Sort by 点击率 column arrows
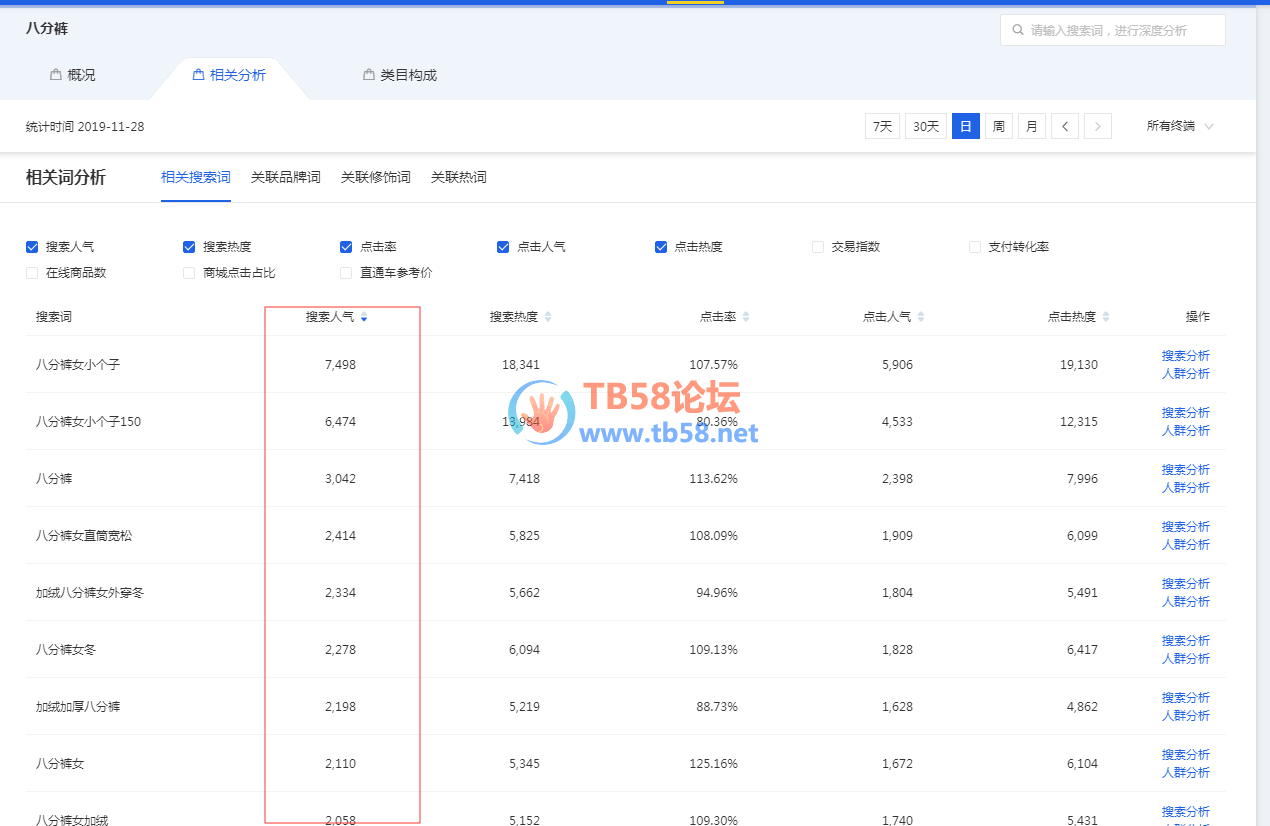1270x826 pixels. click(x=745, y=317)
